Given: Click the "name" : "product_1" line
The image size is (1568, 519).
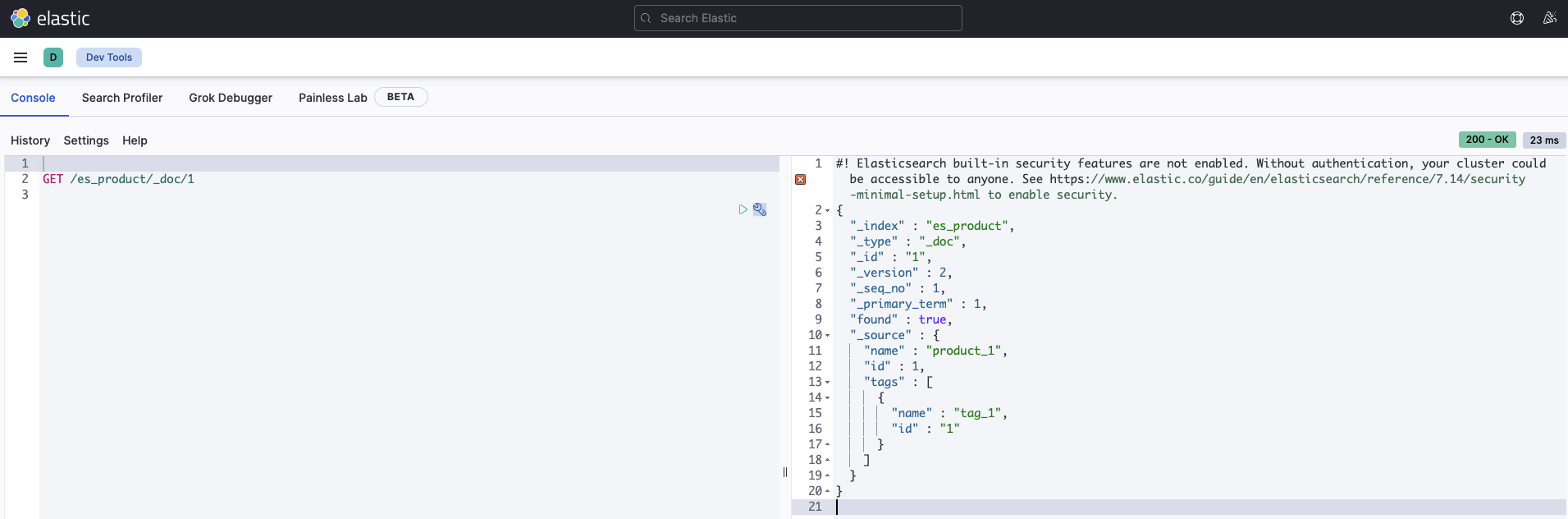Looking at the screenshot, I should 935,351.
